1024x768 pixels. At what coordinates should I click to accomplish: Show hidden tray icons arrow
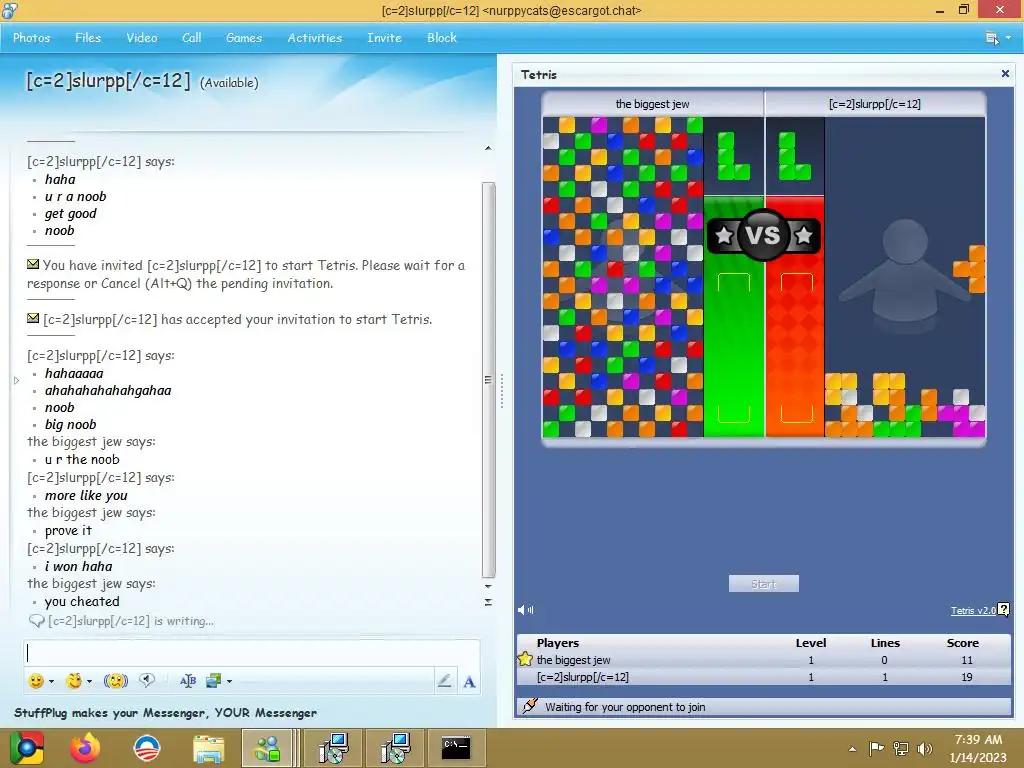852,749
